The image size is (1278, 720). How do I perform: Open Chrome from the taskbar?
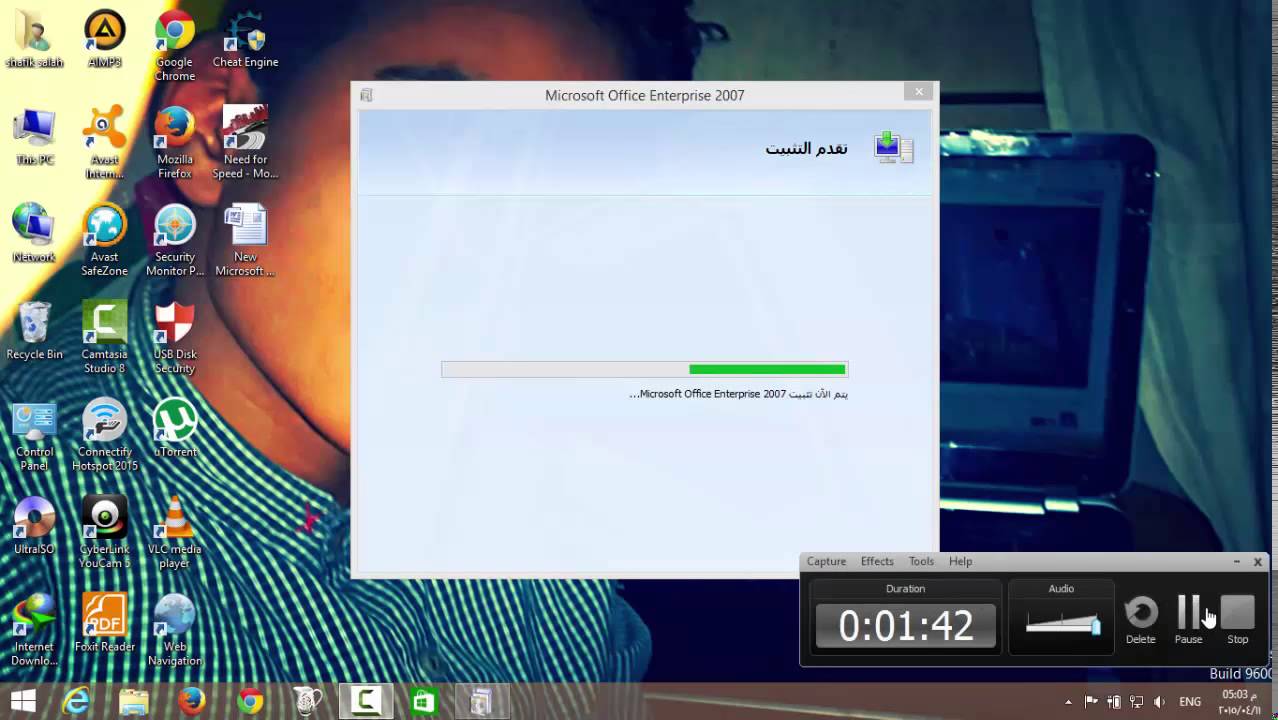[x=250, y=701]
